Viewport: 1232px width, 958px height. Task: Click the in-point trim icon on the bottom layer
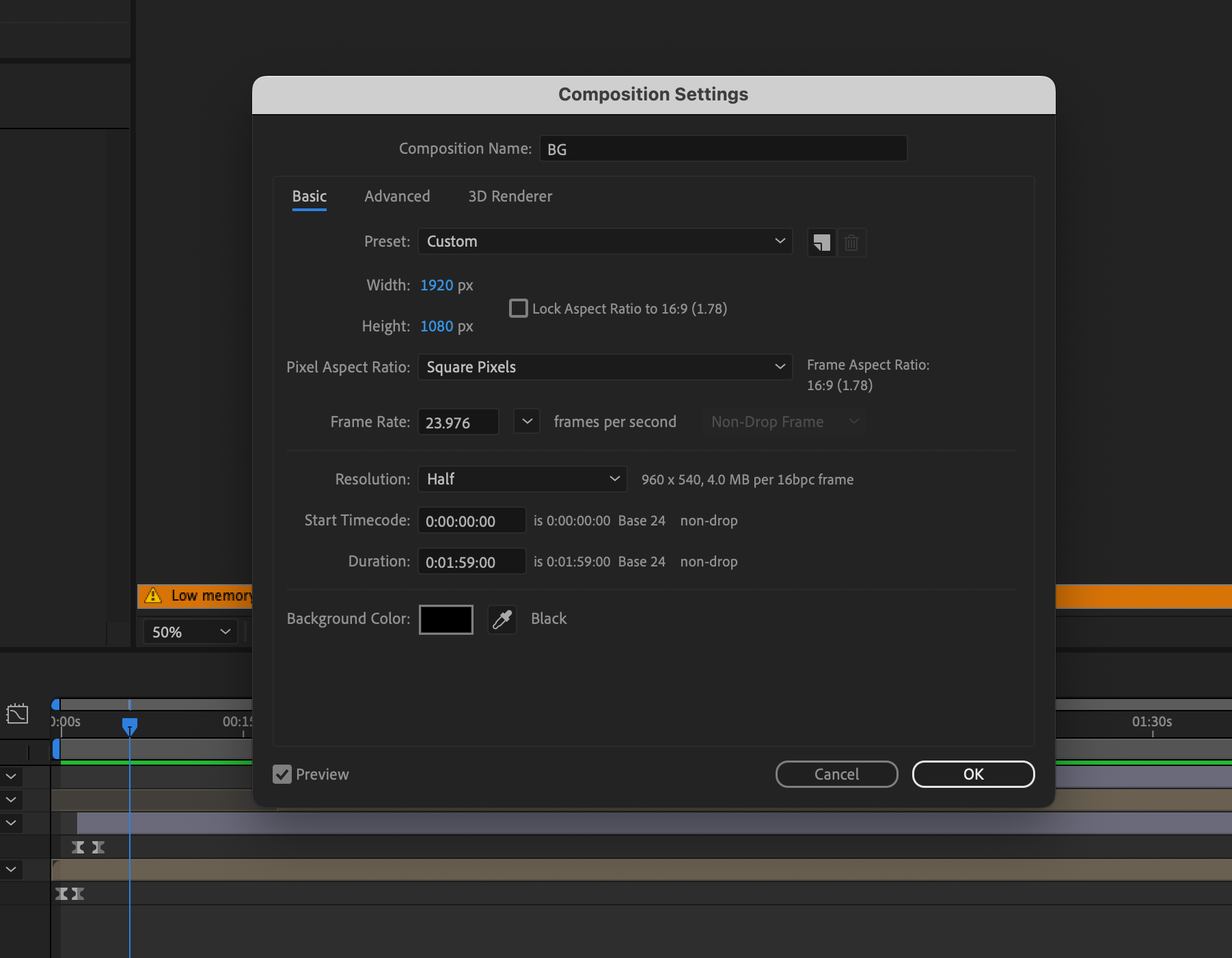tap(61, 893)
